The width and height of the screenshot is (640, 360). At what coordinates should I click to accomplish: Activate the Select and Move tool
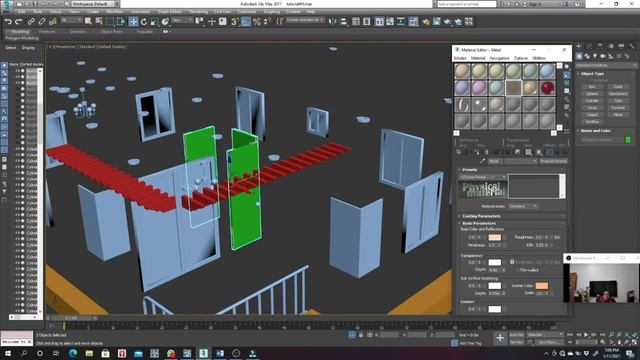133,21
